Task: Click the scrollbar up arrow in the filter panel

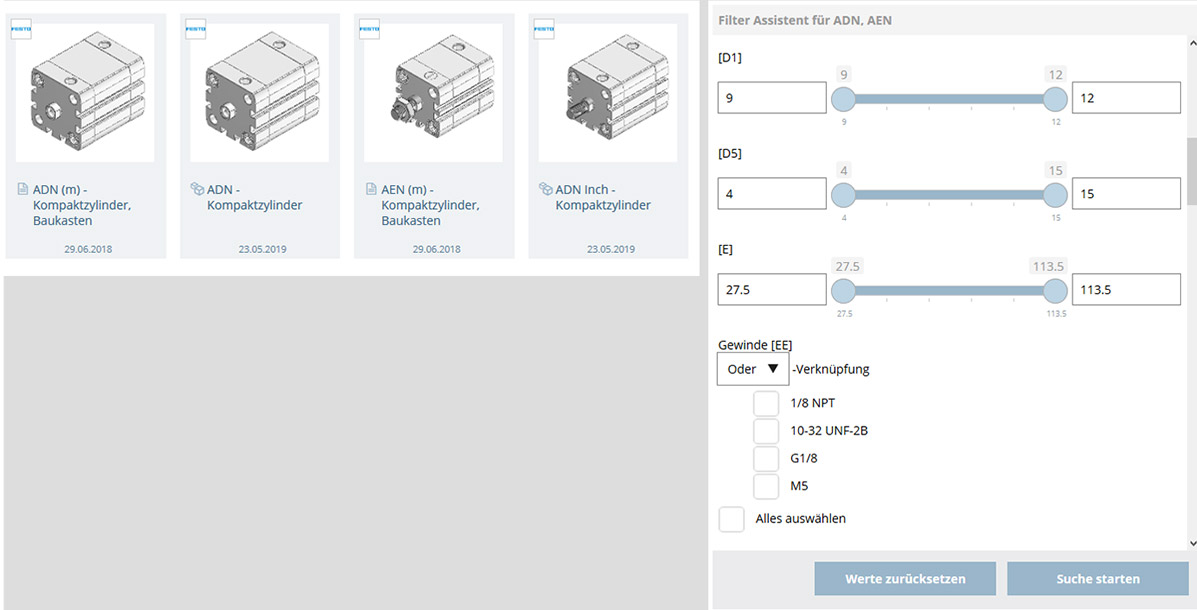Action: click(1191, 41)
